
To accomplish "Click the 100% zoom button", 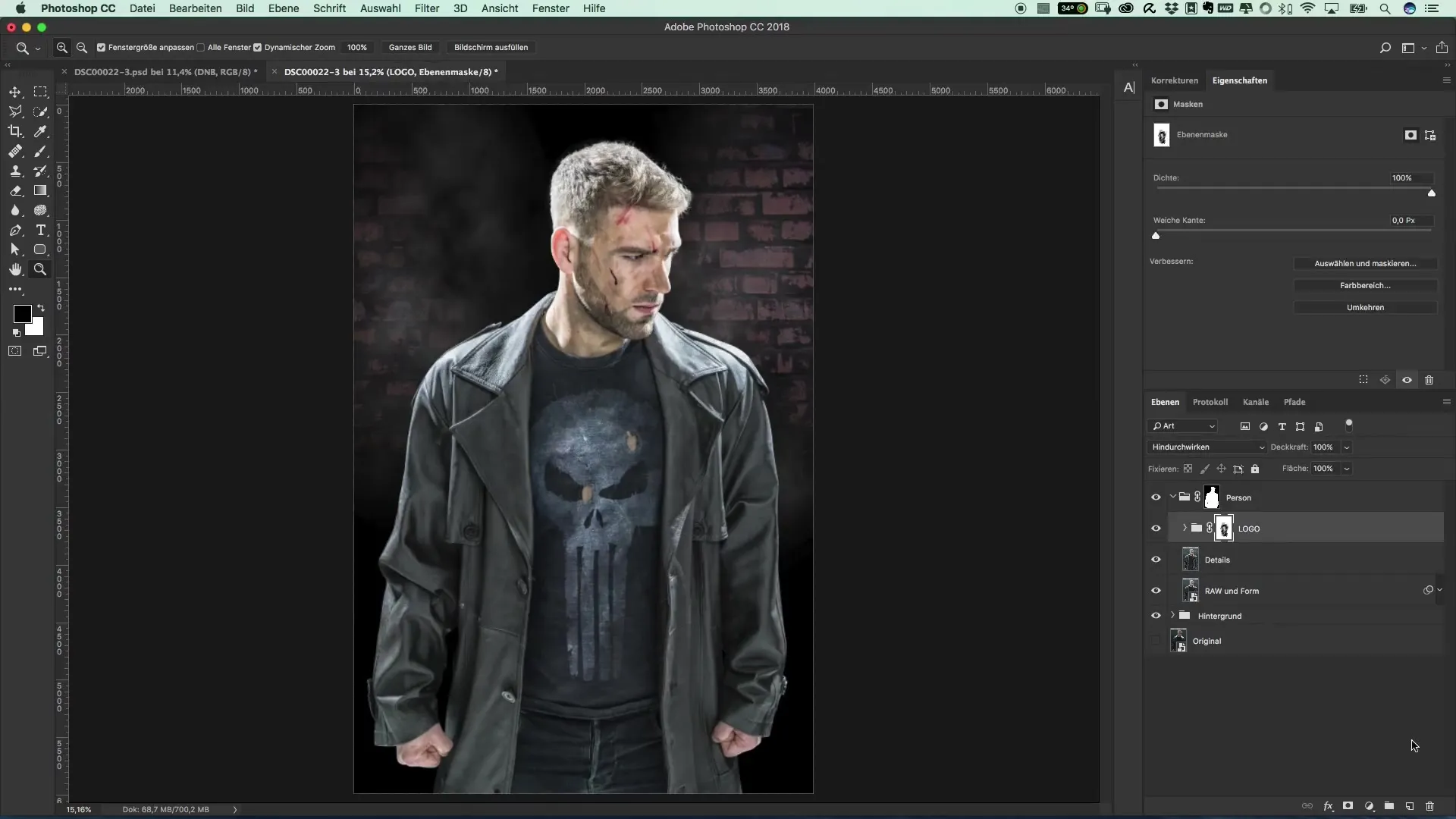I will [x=357, y=47].
